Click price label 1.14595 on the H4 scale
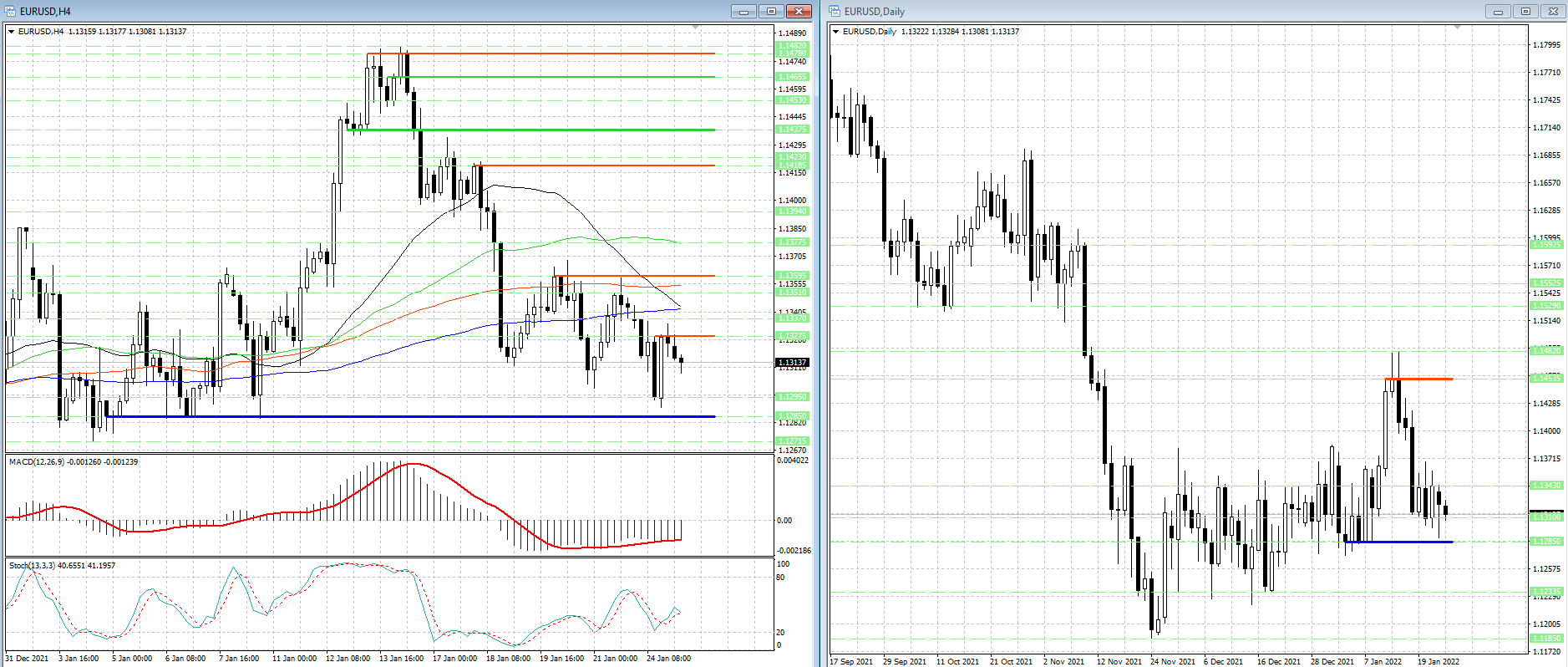Screen dimensions: 1568x667 click(x=792, y=89)
